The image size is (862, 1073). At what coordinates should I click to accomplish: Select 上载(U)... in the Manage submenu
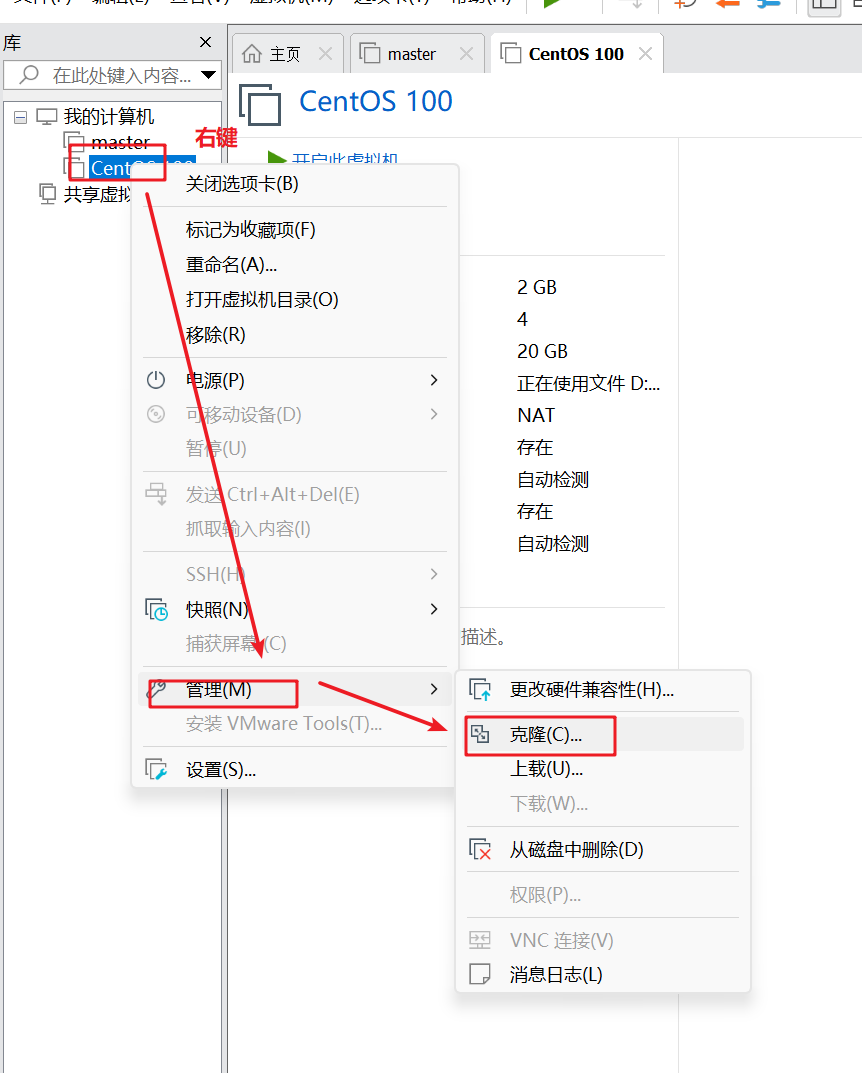[x=546, y=768]
